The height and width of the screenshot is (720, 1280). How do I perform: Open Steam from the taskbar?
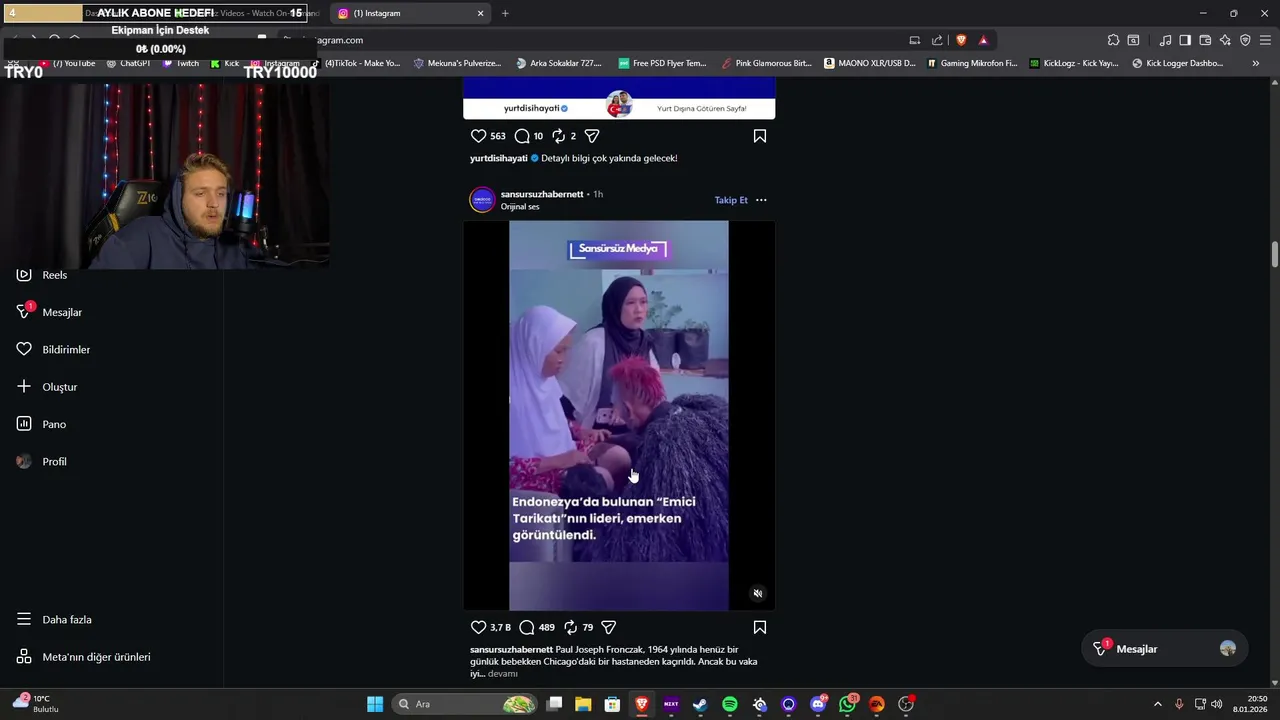pyautogui.click(x=700, y=704)
